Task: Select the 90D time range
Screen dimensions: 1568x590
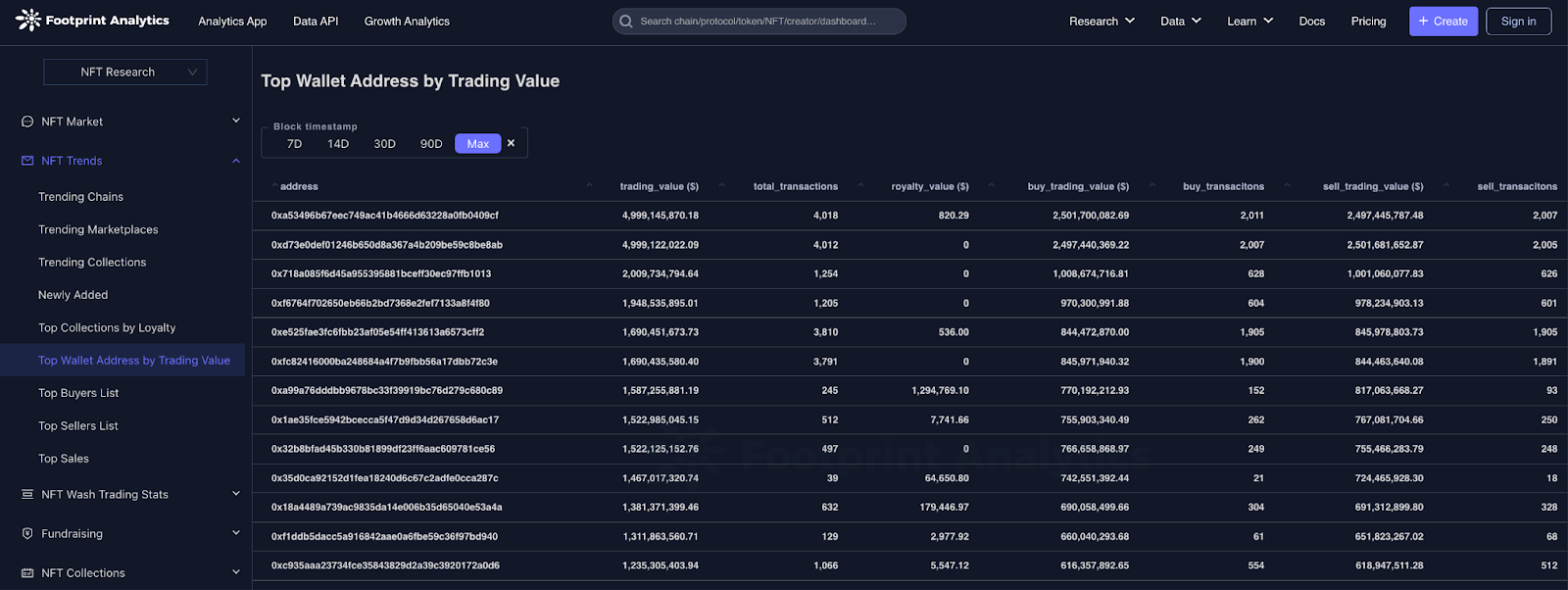Action: tap(431, 144)
